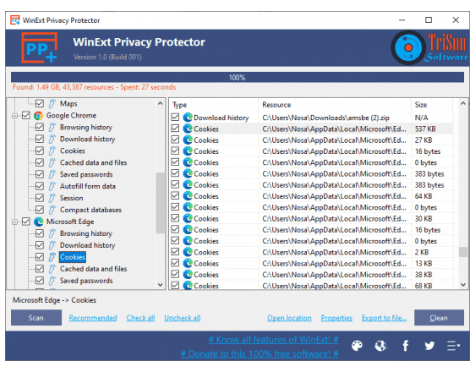Click the Edge icon on the 13 KB row

(188, 263)
